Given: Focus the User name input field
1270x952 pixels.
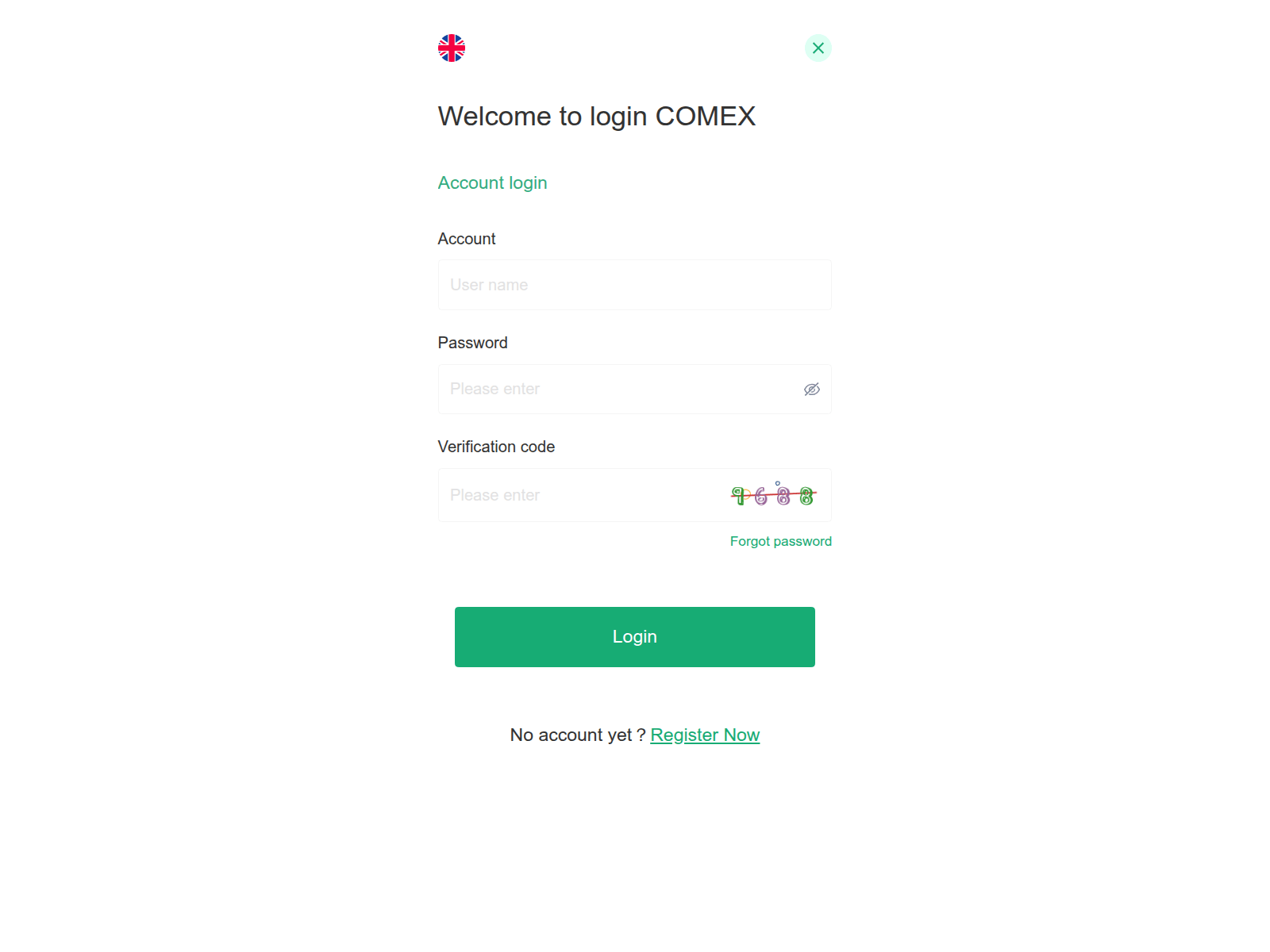Looking at the screenshot, I should pyautogui.click(x=635, y=285).
